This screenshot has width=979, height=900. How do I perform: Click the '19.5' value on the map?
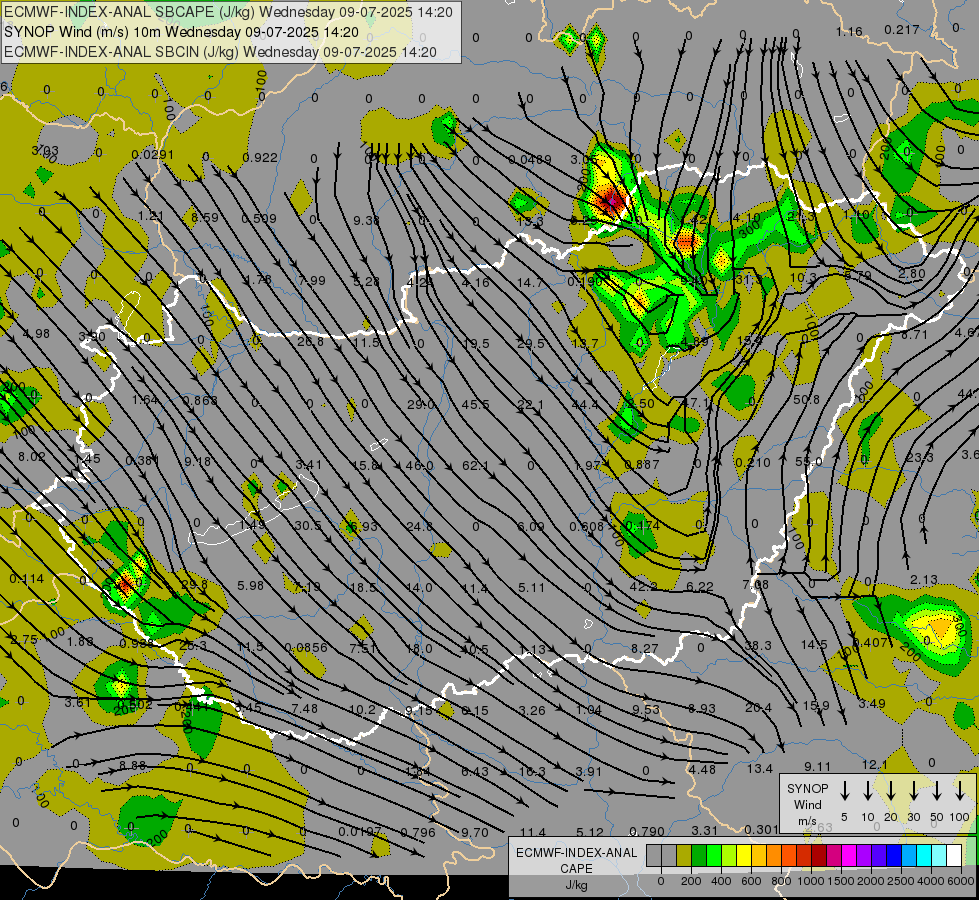476,344
